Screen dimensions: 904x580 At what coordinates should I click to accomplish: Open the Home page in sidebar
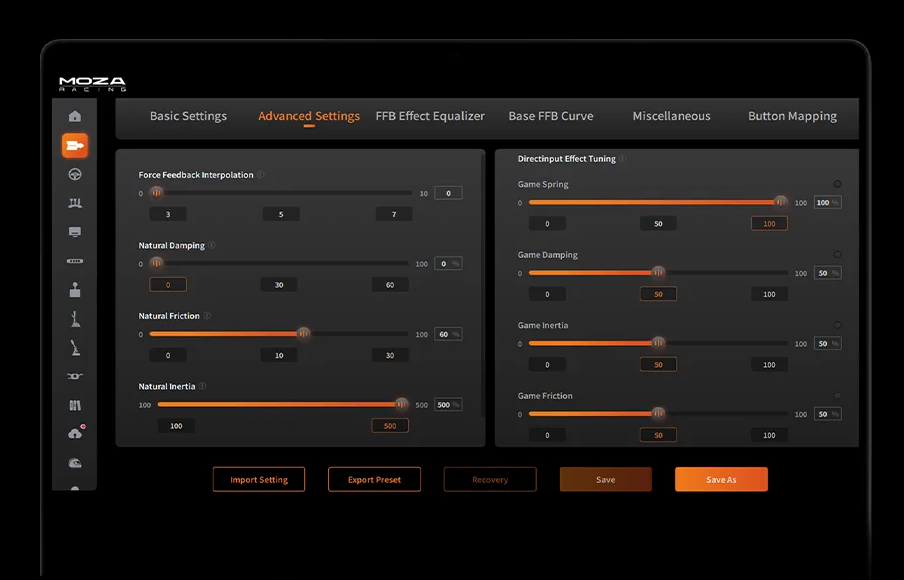click(75, 116)
